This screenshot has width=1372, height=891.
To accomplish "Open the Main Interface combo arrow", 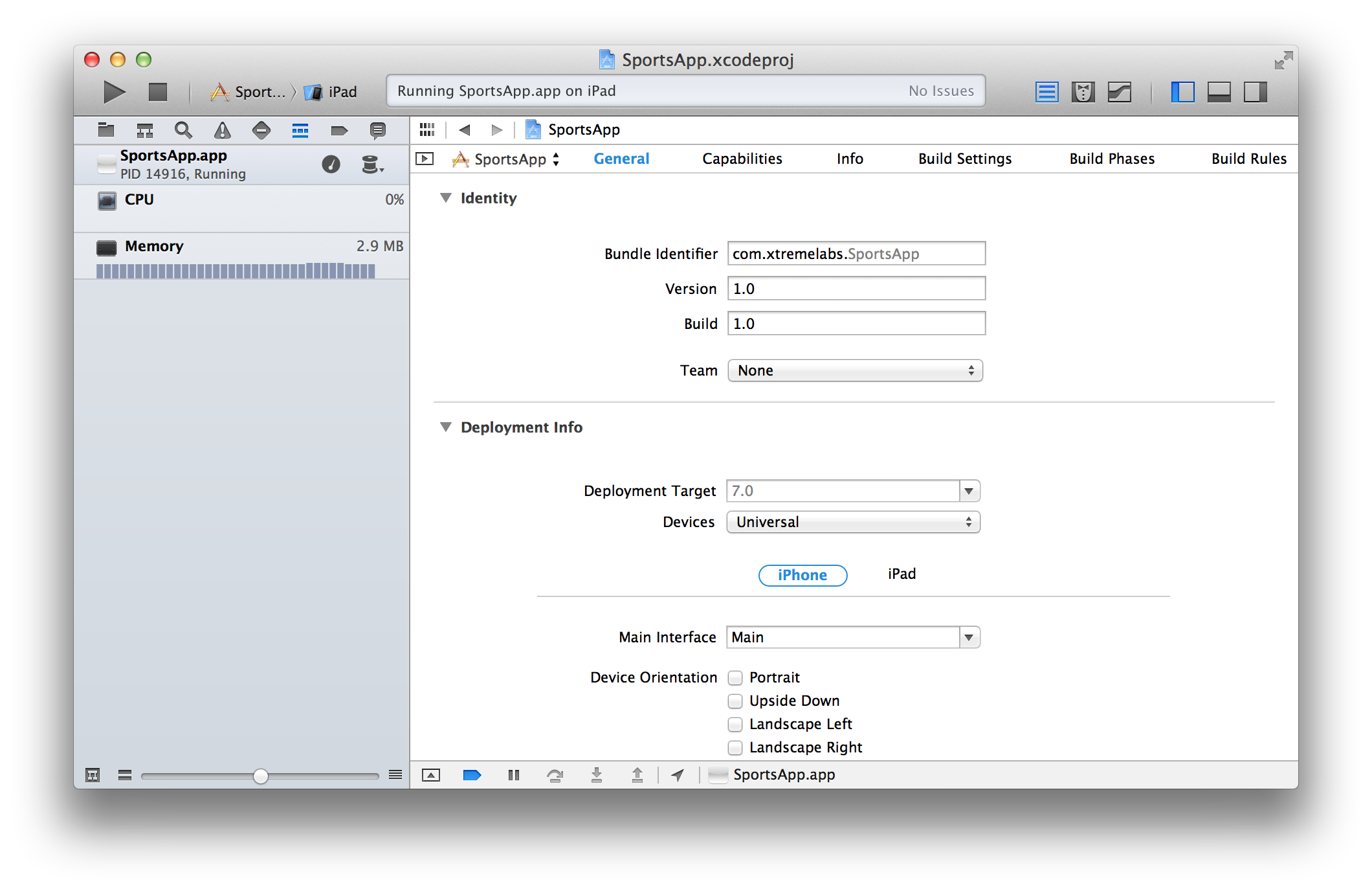I will pos(969,637).
